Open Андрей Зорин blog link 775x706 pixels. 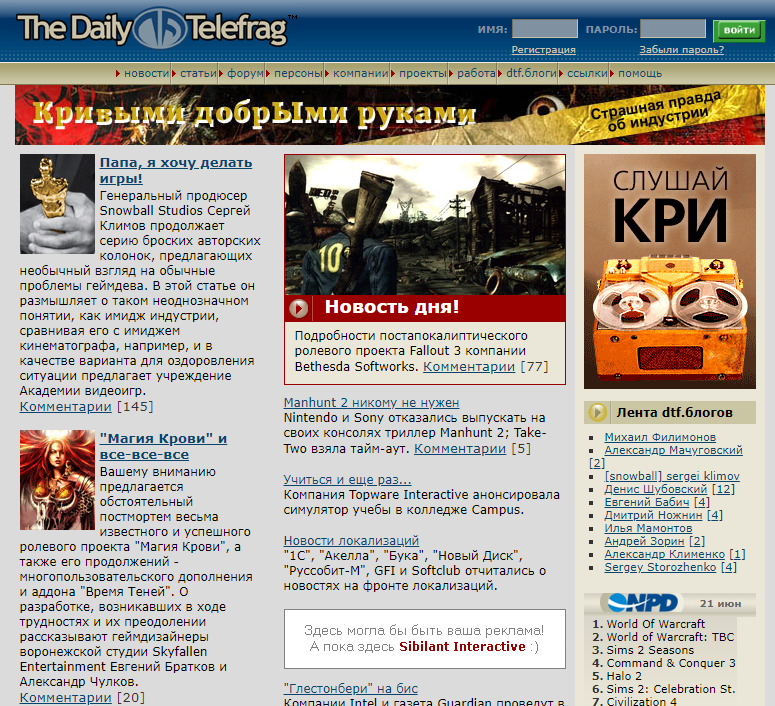point(644,541)
